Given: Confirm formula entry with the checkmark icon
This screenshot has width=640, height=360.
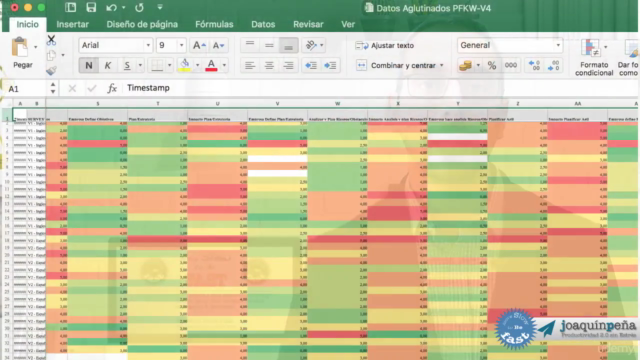Looking at the screenshot, I should click(x=92, y=88).
